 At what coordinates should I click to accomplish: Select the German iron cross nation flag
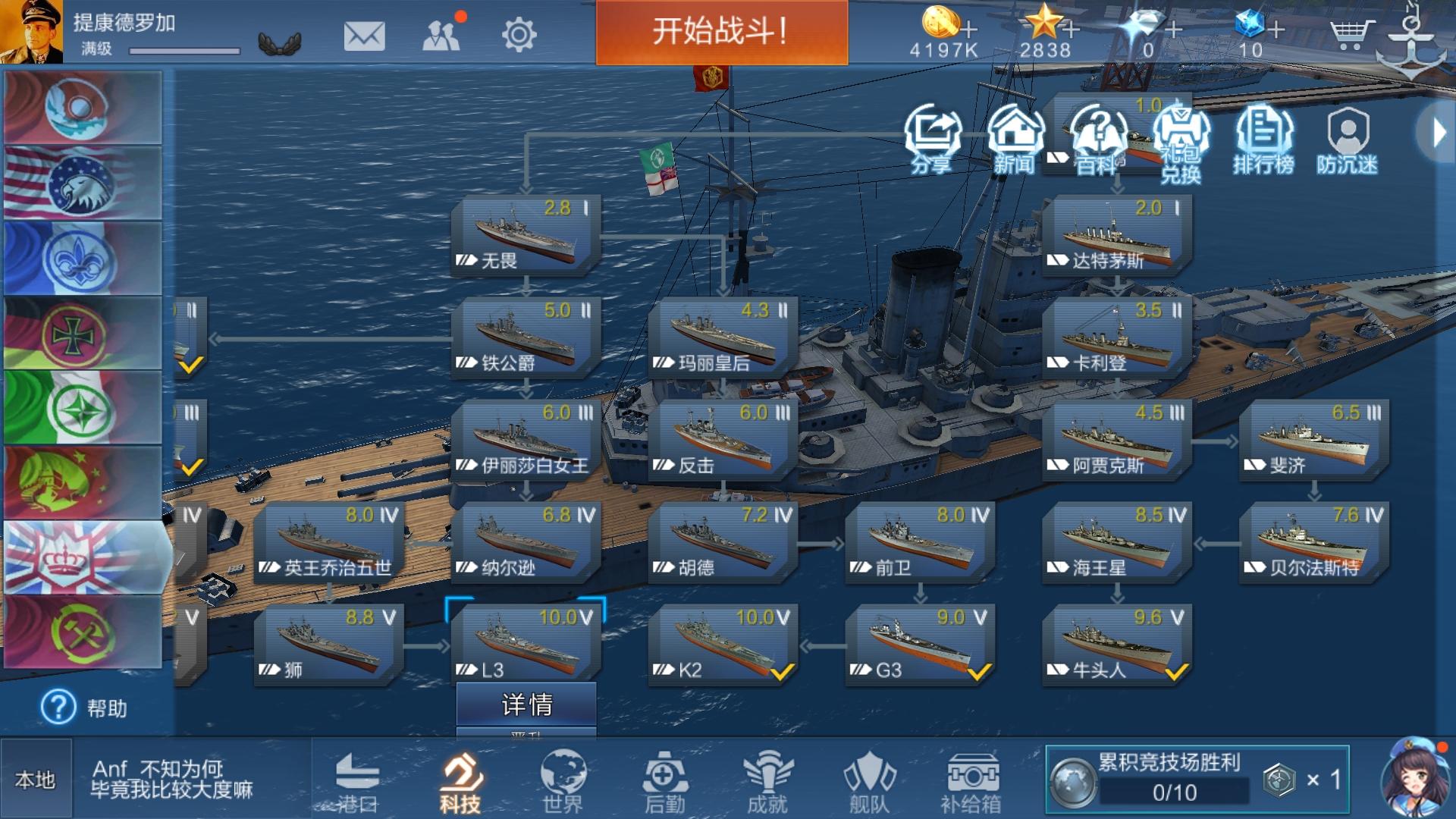83,332
